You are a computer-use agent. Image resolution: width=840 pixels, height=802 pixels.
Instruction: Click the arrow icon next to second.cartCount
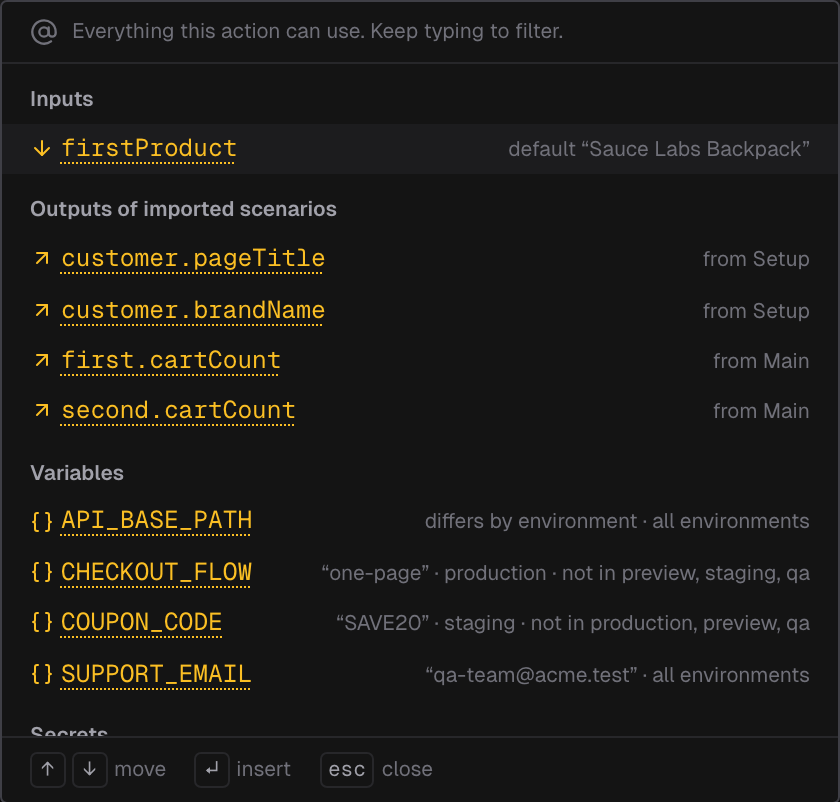point(42,411)
